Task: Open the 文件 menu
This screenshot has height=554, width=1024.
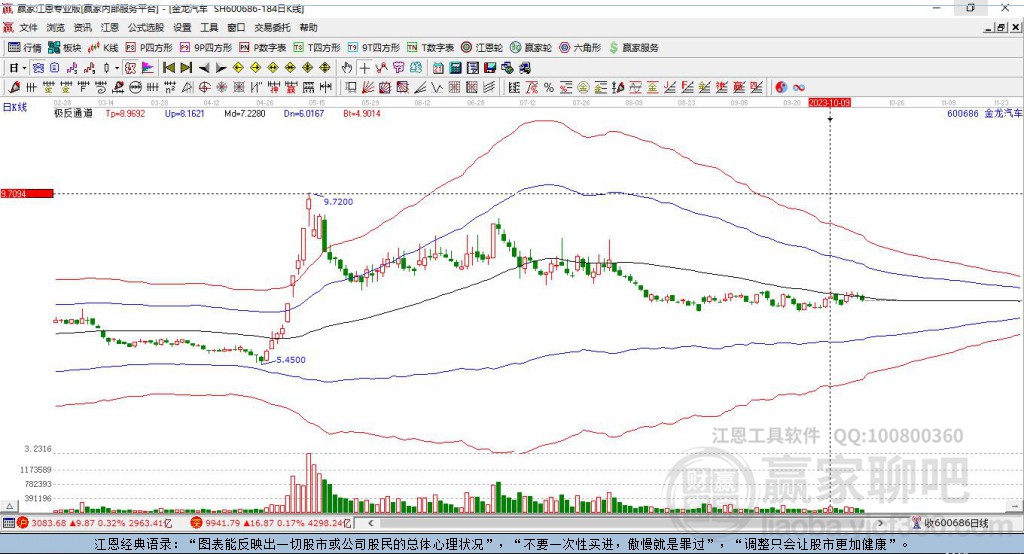Action: (29, 27)
